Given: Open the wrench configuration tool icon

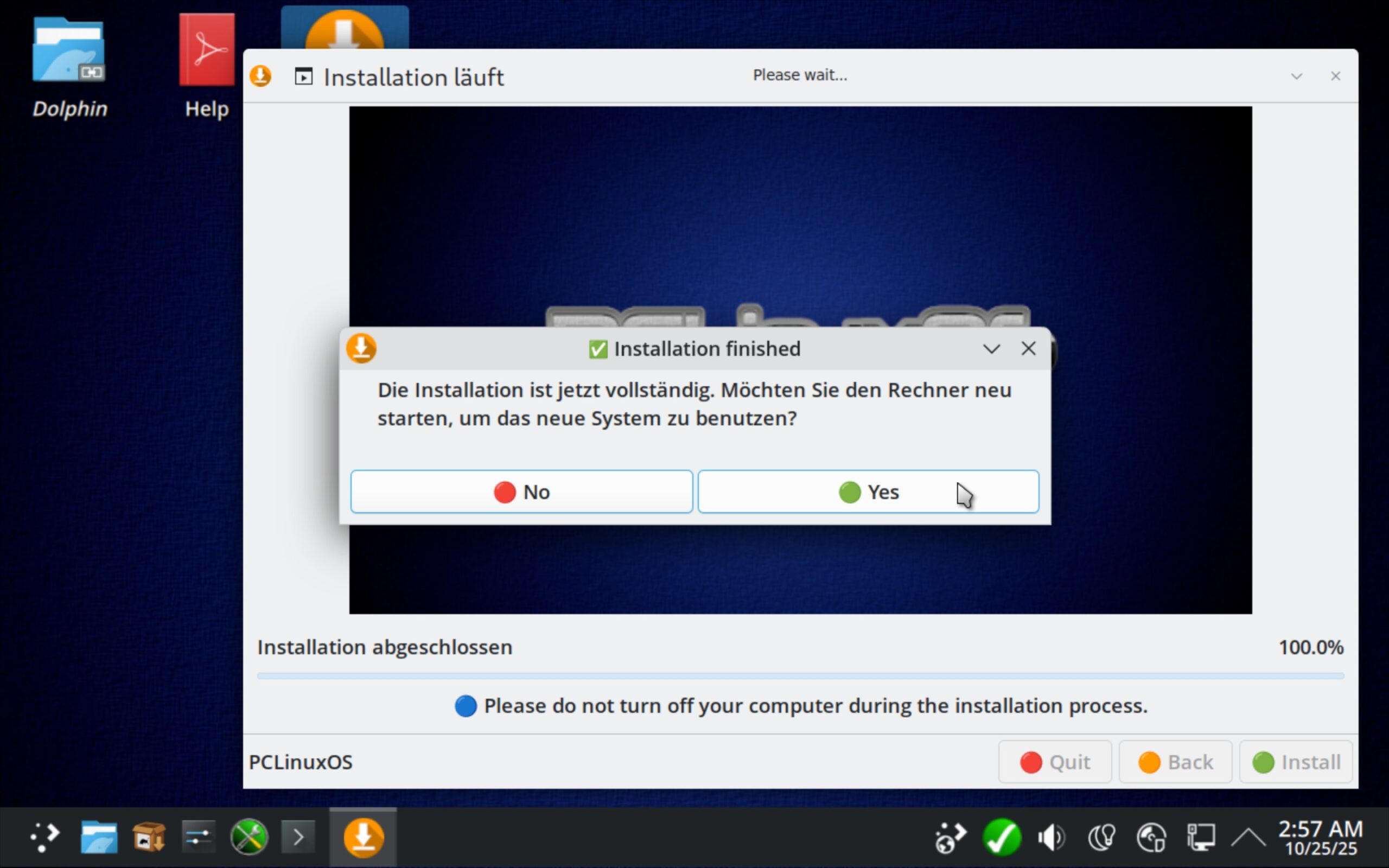Looking at the screenshot, I should (249, 837).
